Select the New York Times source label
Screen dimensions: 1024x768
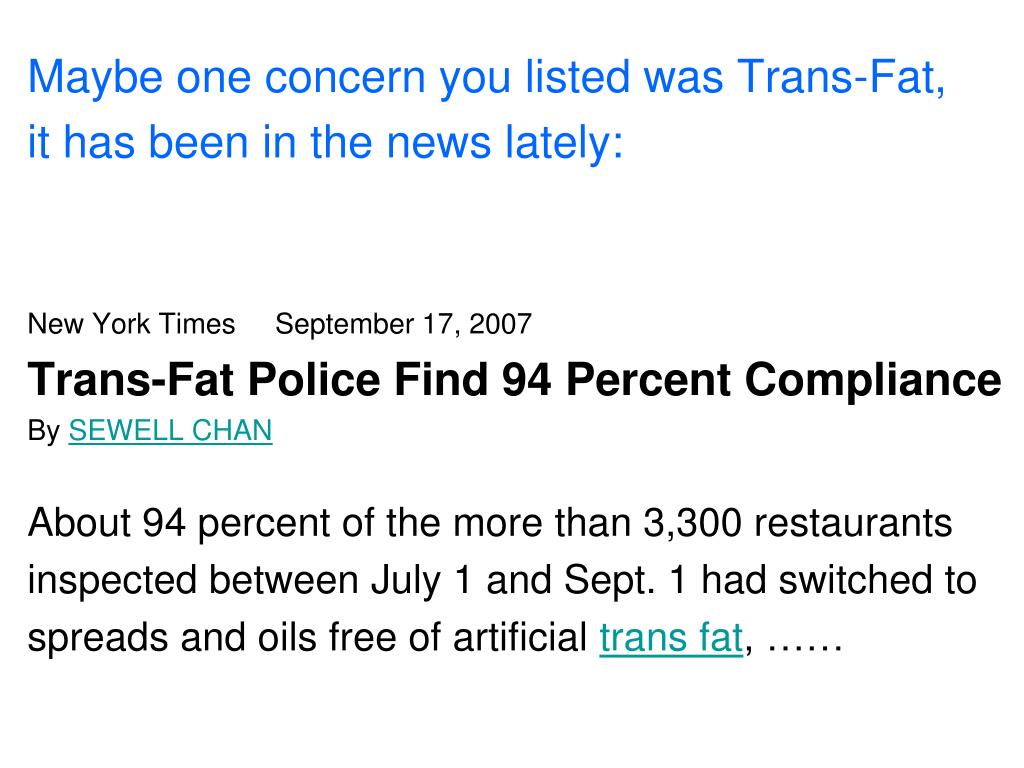click(131, 324)
